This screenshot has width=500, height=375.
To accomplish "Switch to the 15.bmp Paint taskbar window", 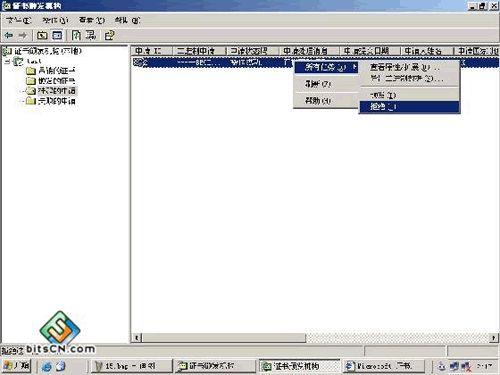I will pos(131,366).
